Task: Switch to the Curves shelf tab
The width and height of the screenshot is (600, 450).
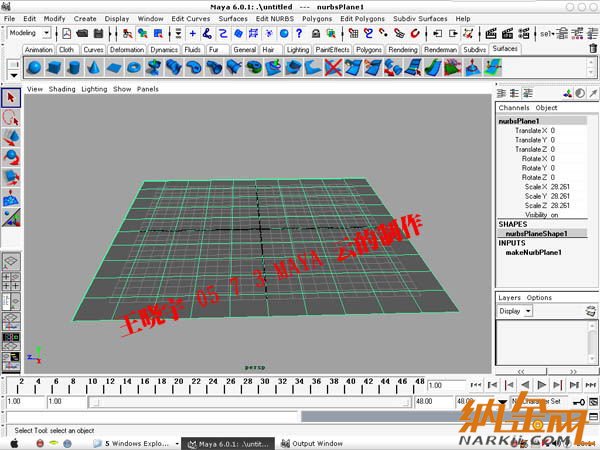Action: point(93,50)
